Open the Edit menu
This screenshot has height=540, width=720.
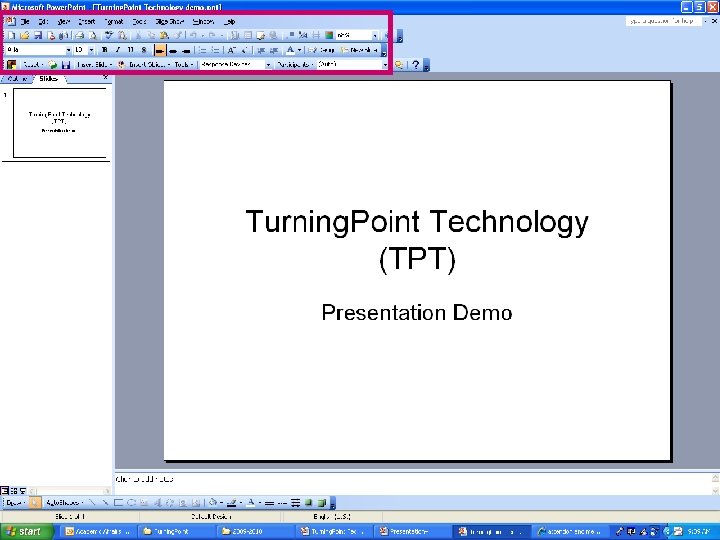43,22
